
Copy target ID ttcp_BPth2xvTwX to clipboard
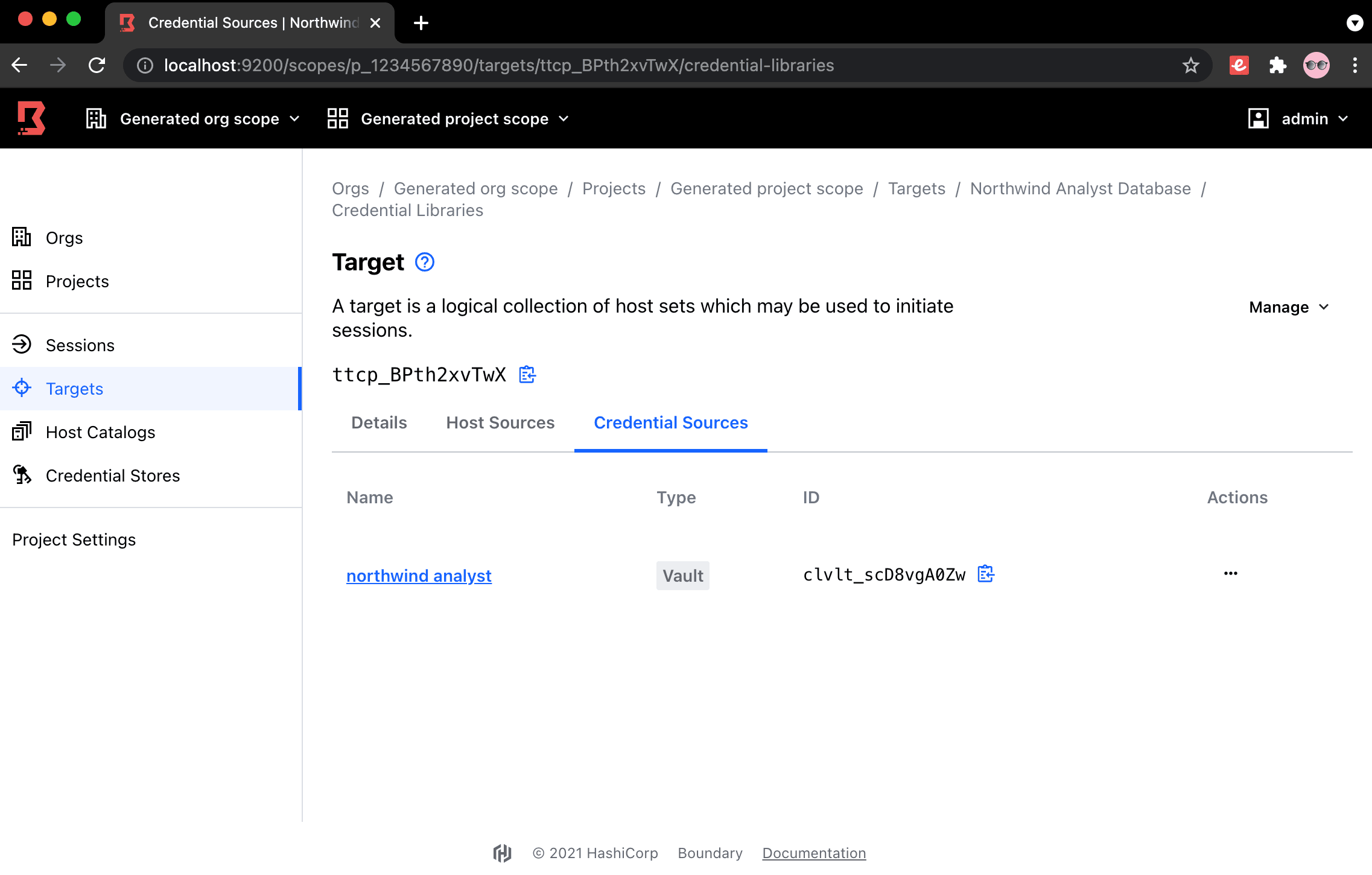(x=527, y=375)
